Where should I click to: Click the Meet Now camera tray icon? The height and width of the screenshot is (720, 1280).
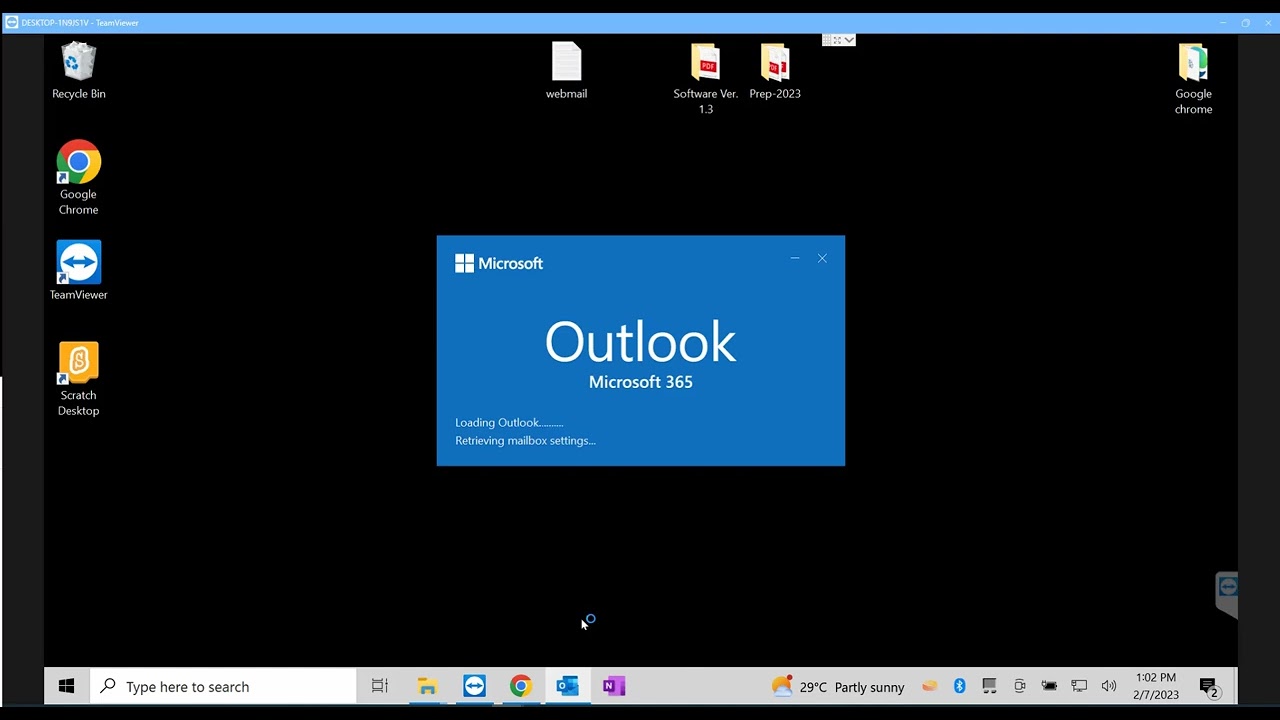pyautogui.click(x=1020, y=686)
